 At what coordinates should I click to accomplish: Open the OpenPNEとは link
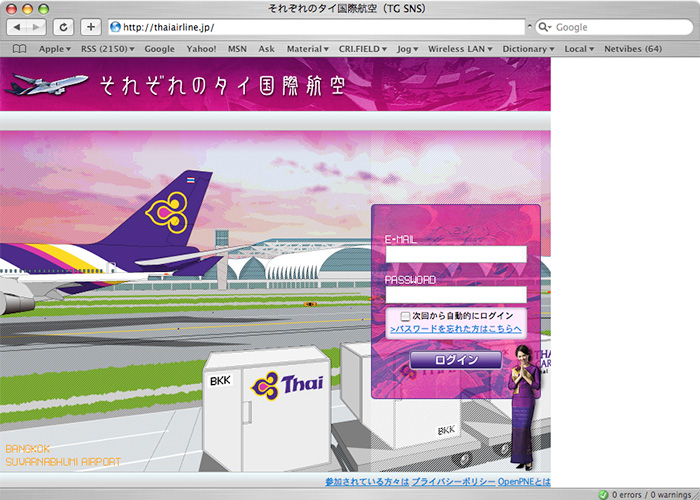524,482
